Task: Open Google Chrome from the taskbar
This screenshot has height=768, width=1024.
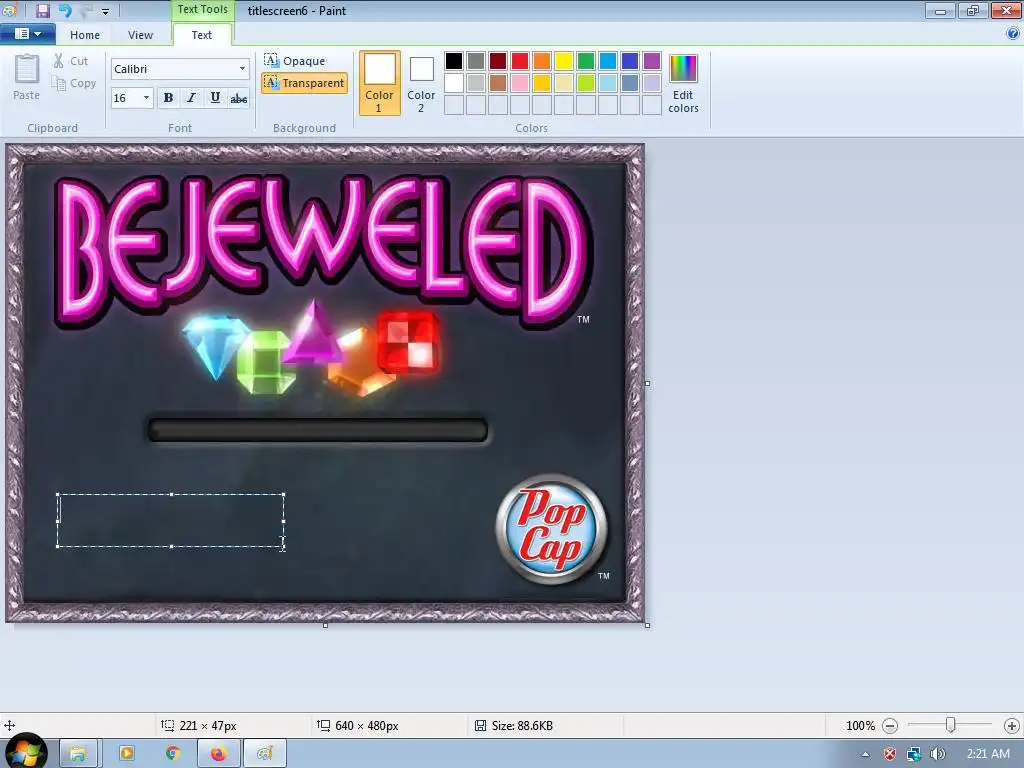Action: point(172,754)
